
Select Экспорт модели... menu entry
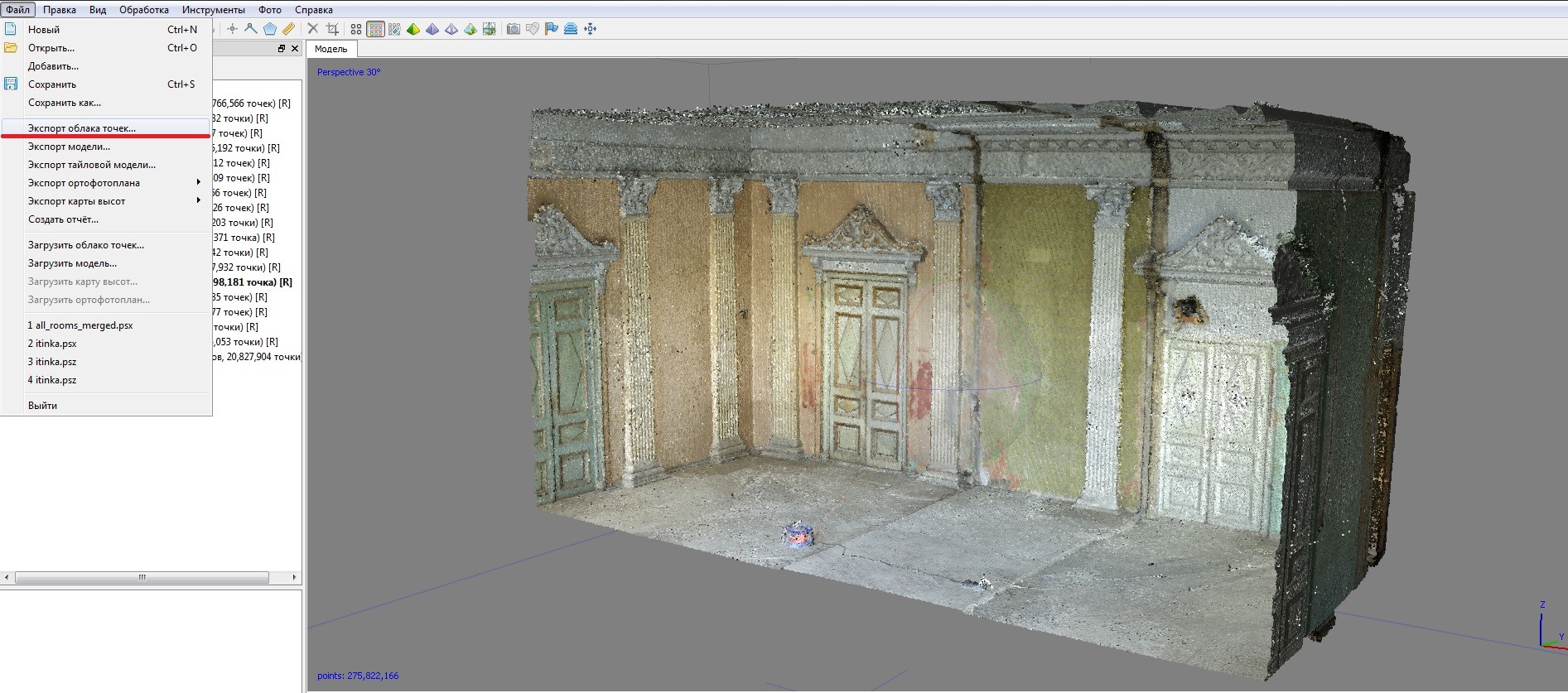[106, 147]
